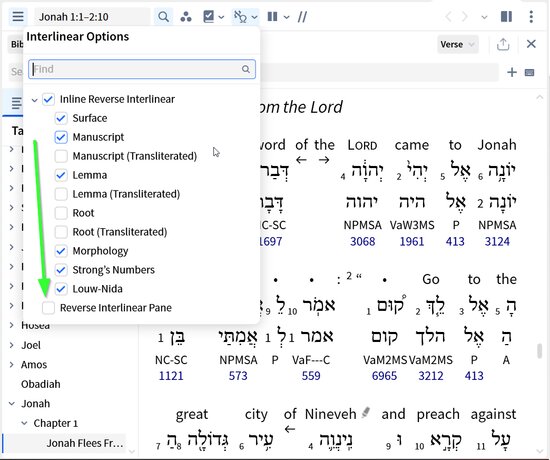
Task: Click Strong's number 559
Action: [x=311, y=376]
